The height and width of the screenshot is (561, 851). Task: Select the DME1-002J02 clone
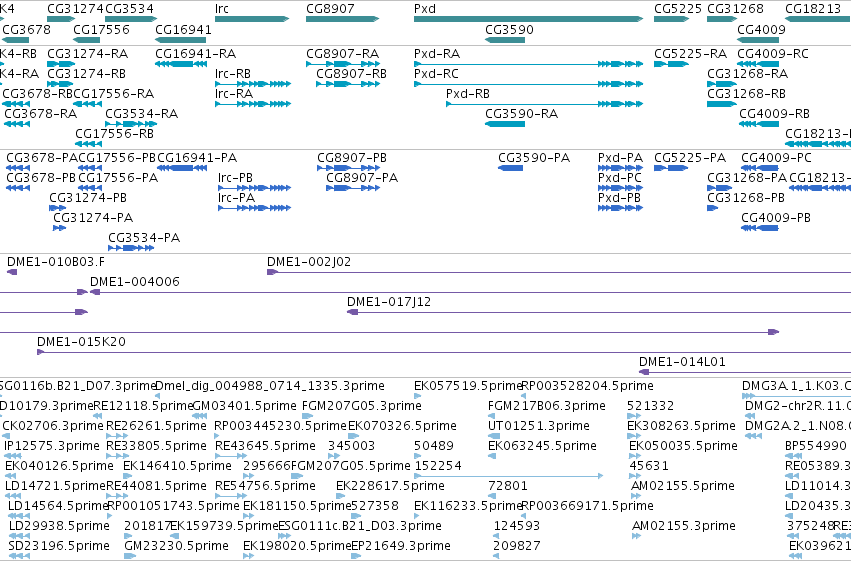click(309, 262)
